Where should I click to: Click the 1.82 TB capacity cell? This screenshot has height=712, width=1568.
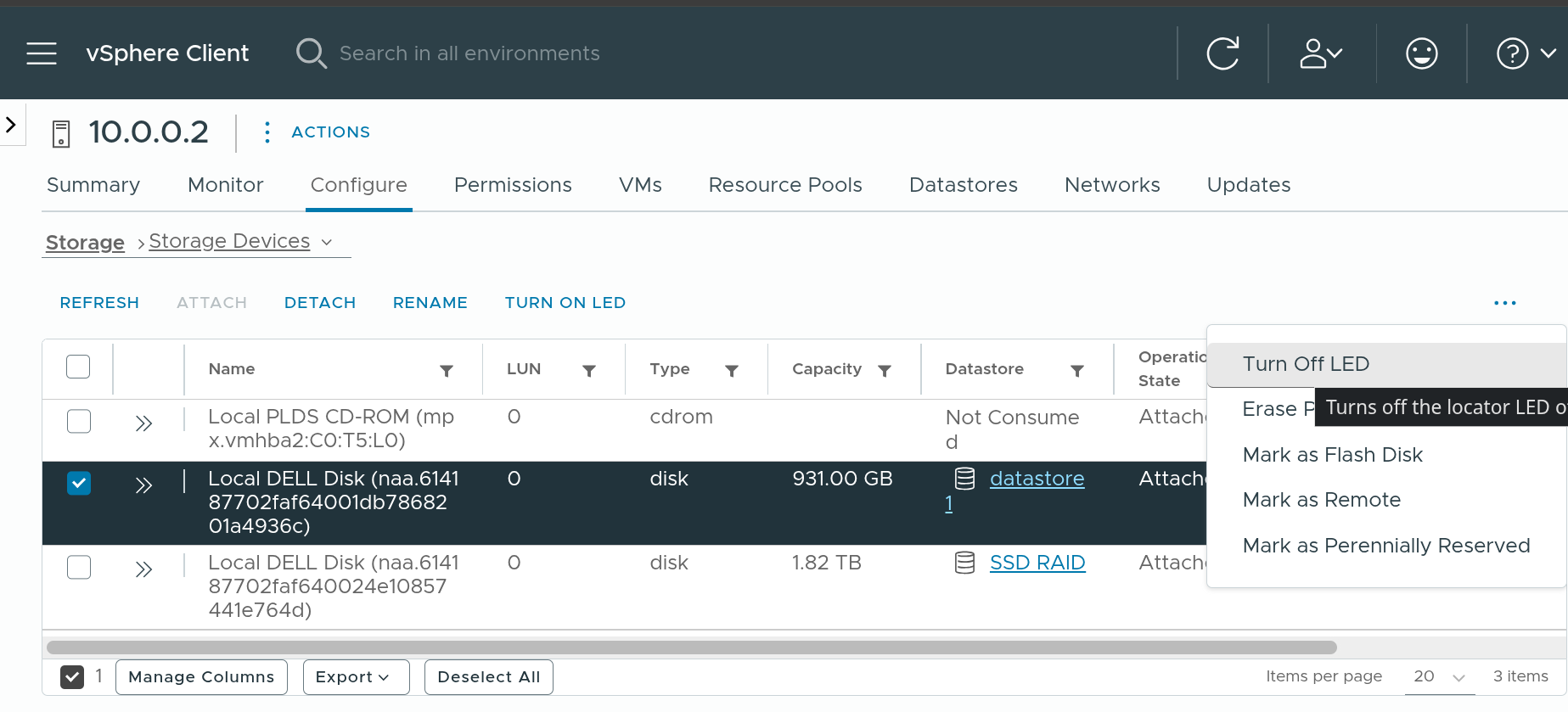click(827, 563)
